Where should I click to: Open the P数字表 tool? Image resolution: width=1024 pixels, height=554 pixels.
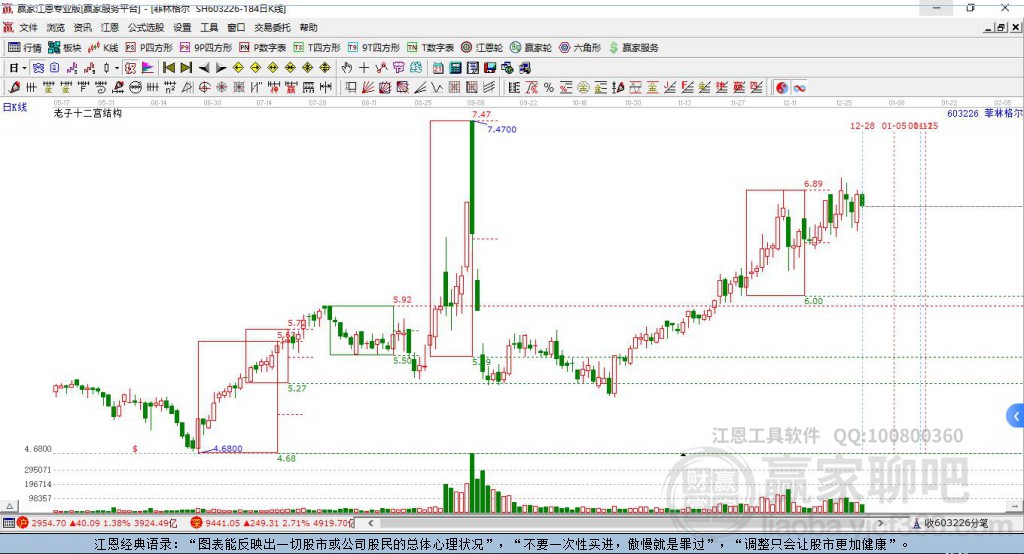[263, 48]
